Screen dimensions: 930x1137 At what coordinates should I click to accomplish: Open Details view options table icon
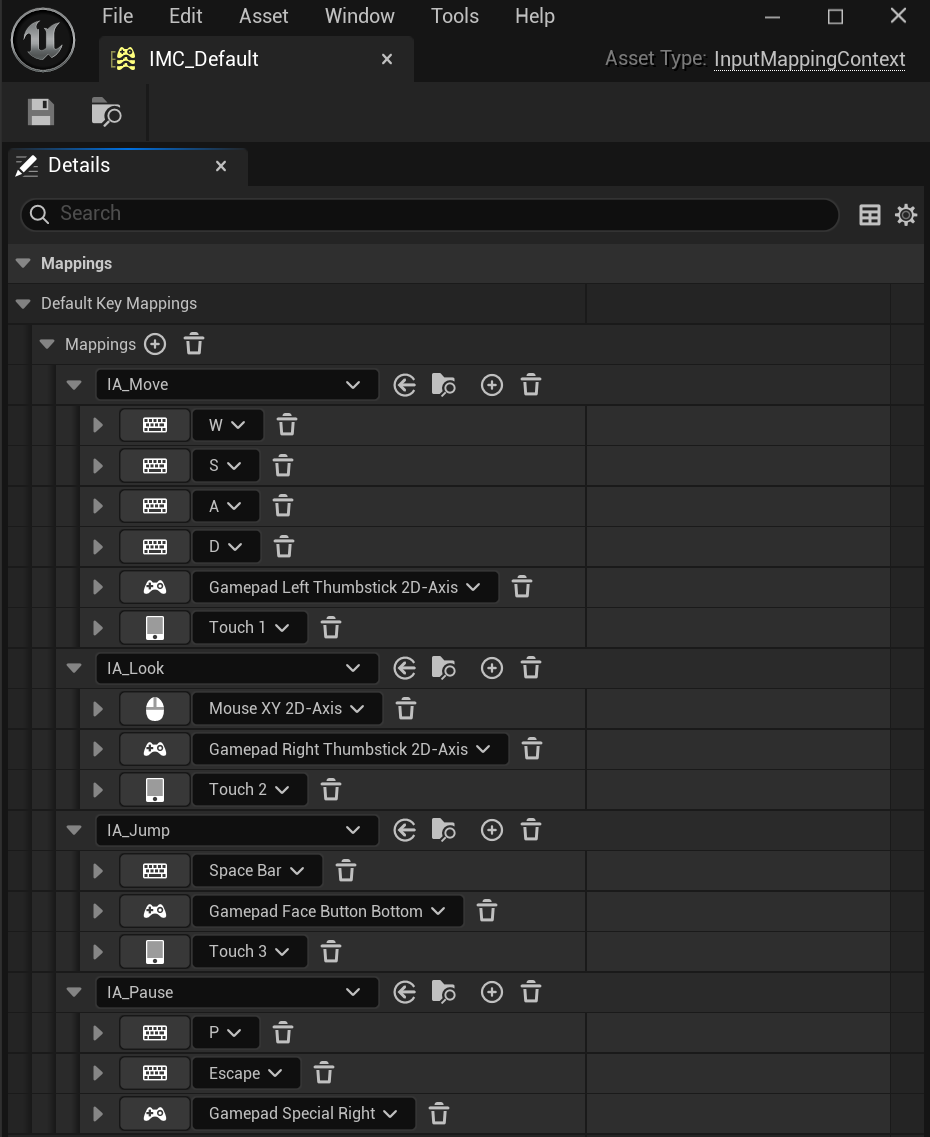click(870, 215)
